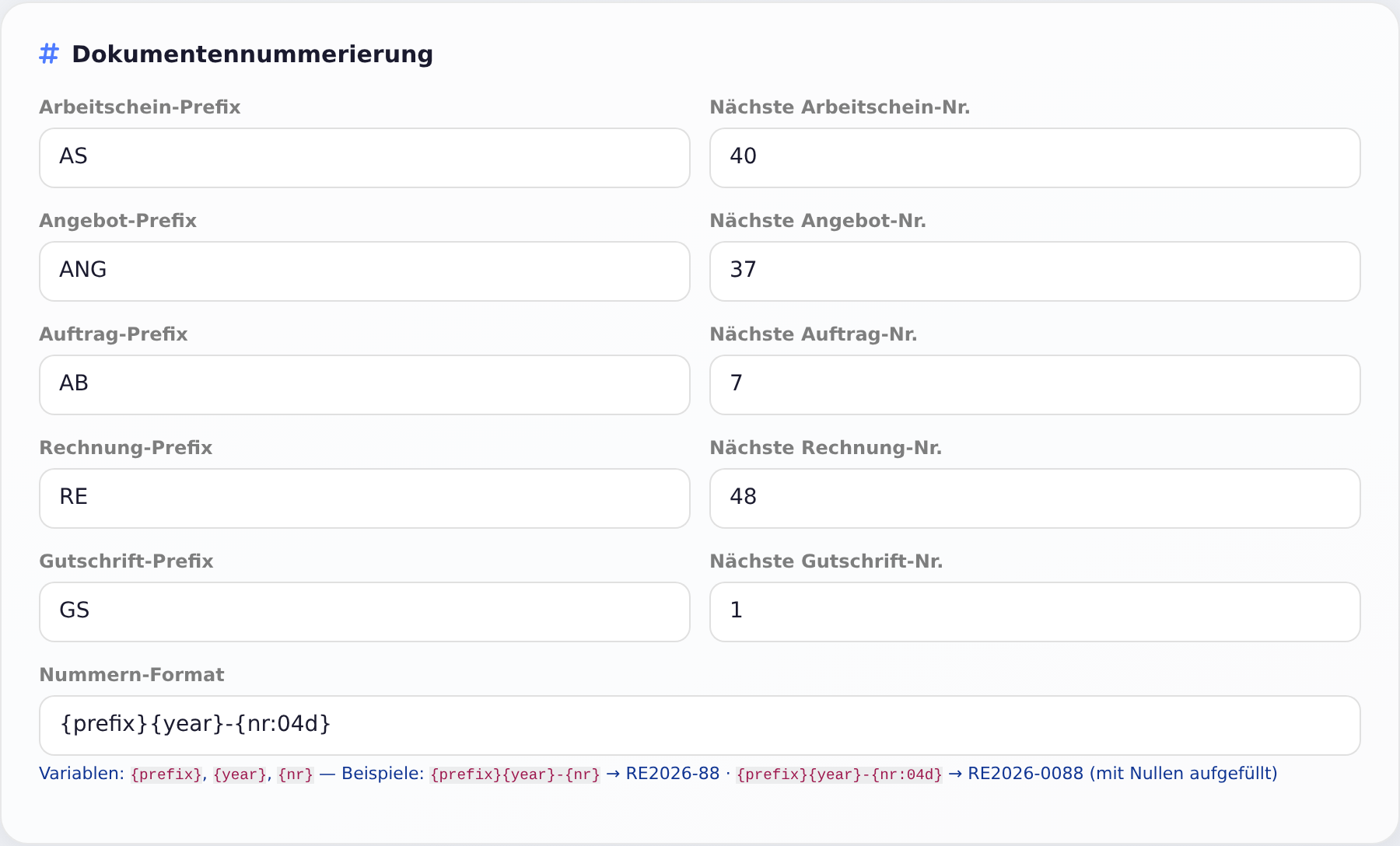Click the standalone {nr} variable in hint
This screenshot has height=846, width=1400.
296,774
